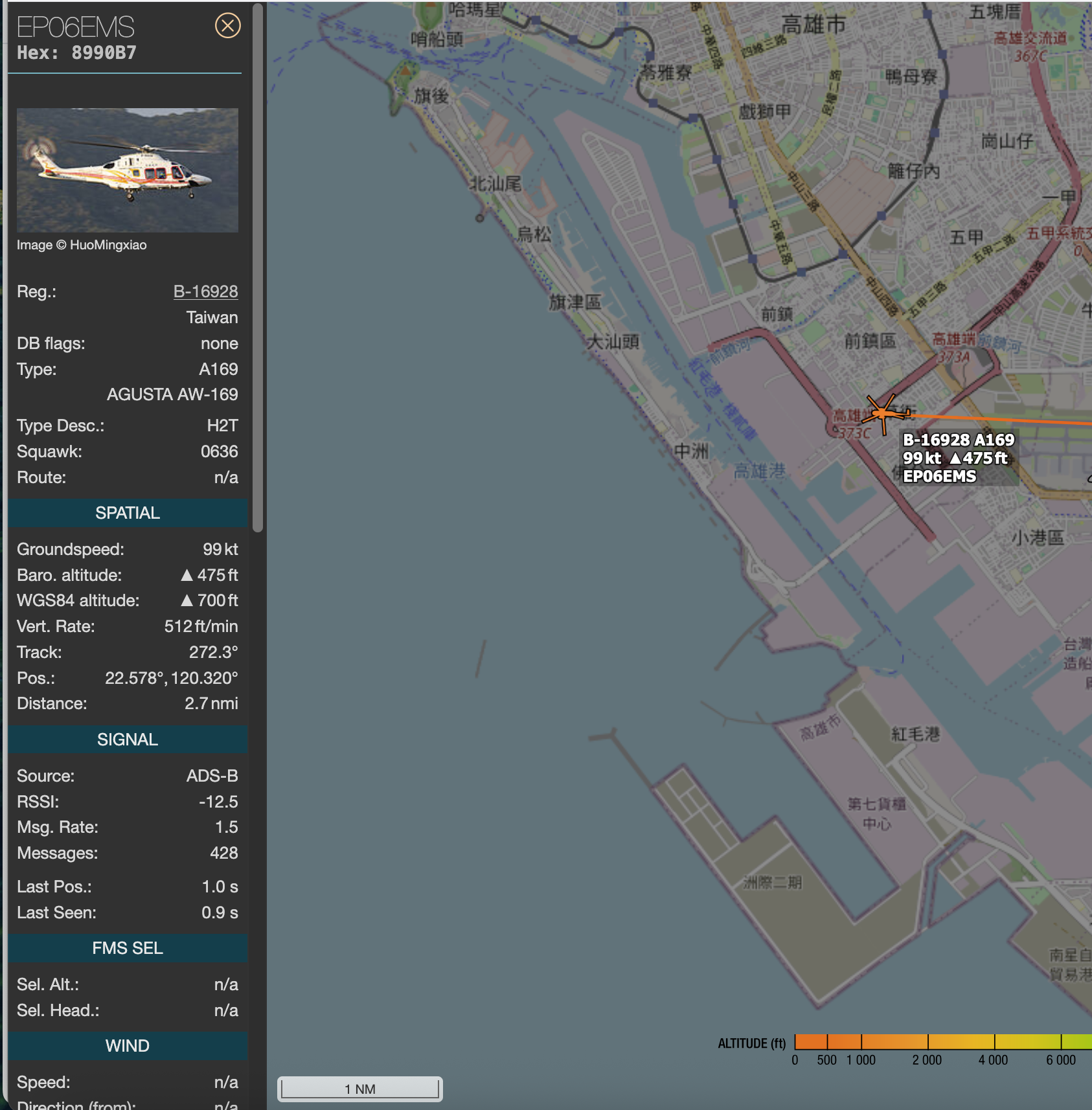This screenshot has height=1110, width=1092.
Task: Click the 373C highway exit marker
Action: point(854,433)
